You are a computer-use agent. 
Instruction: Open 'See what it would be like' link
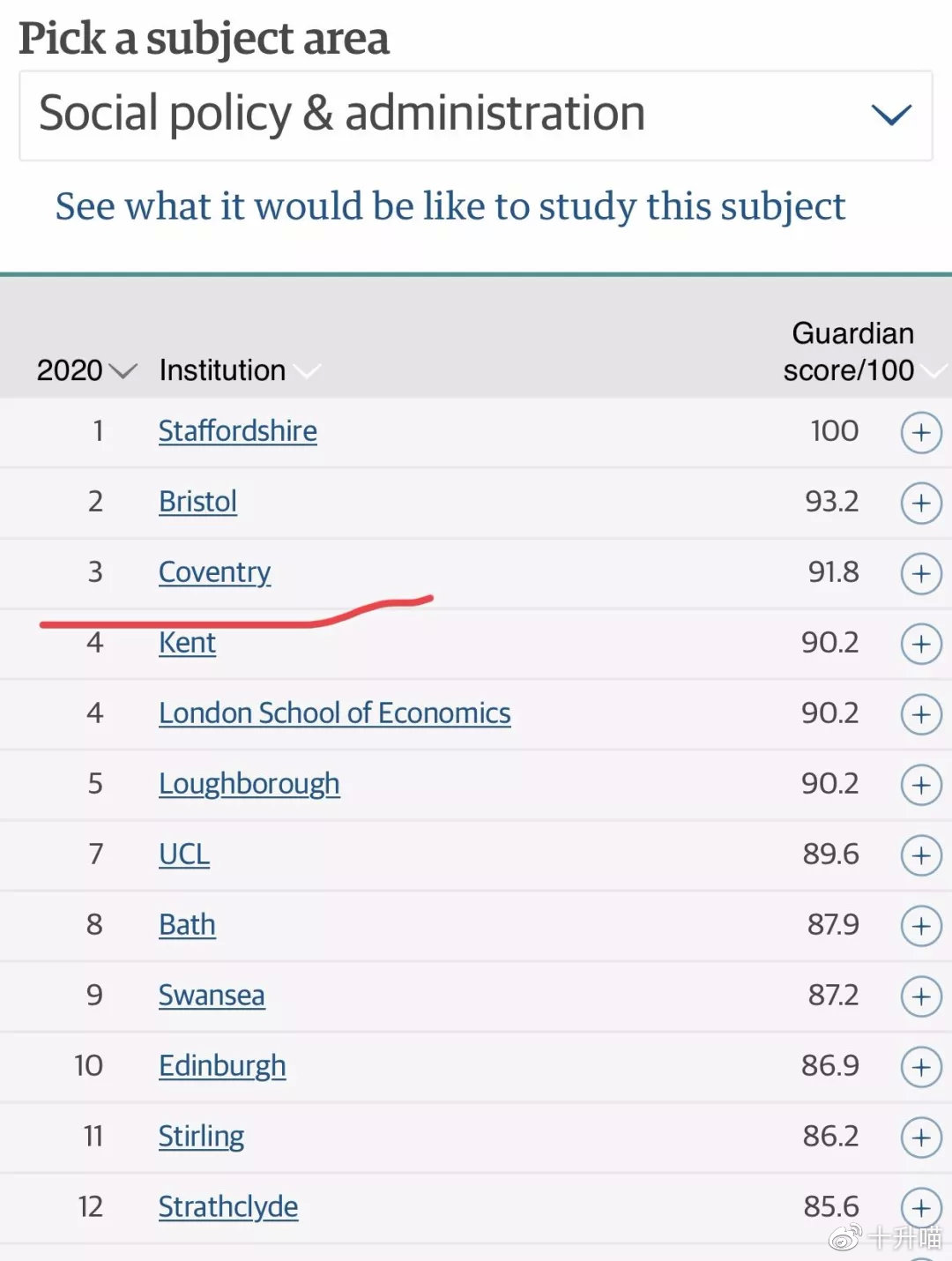click(x=450, y=206)
